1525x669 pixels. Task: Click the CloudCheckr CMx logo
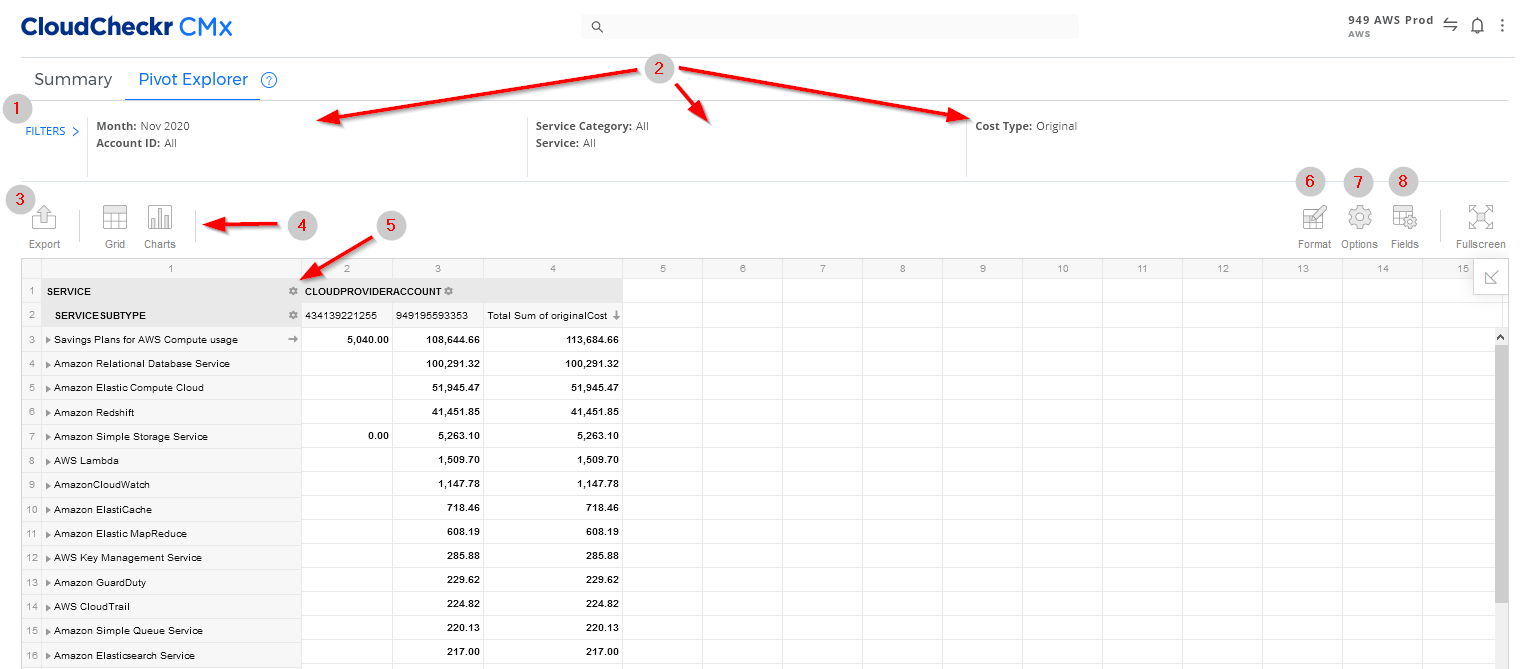tap(126, 27)
